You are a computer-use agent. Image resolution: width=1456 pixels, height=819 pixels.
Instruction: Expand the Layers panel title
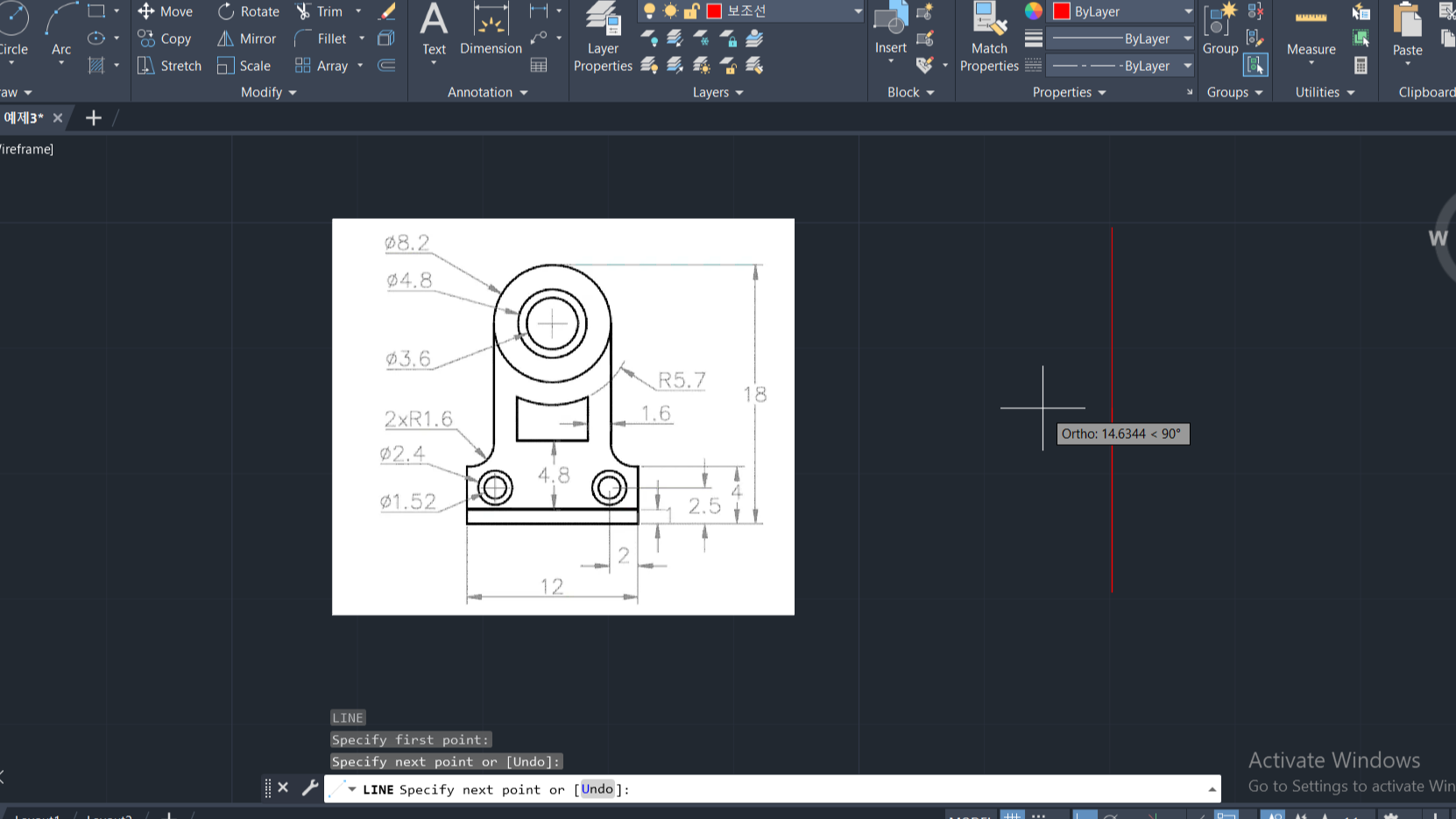[x=718, y=92]
